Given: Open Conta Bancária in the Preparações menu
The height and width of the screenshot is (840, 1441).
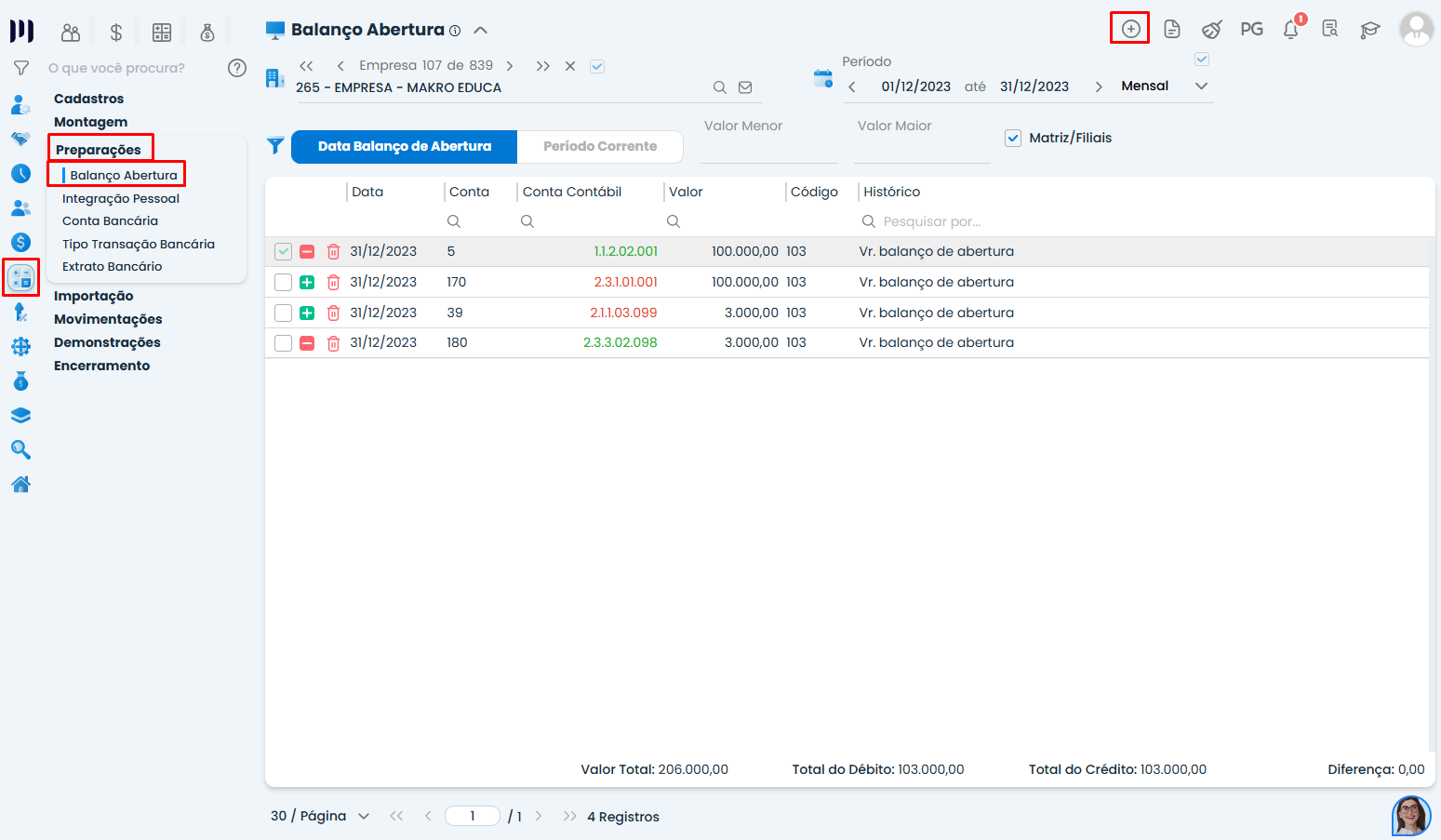Looking at the screenshot, I should point(110,221).
